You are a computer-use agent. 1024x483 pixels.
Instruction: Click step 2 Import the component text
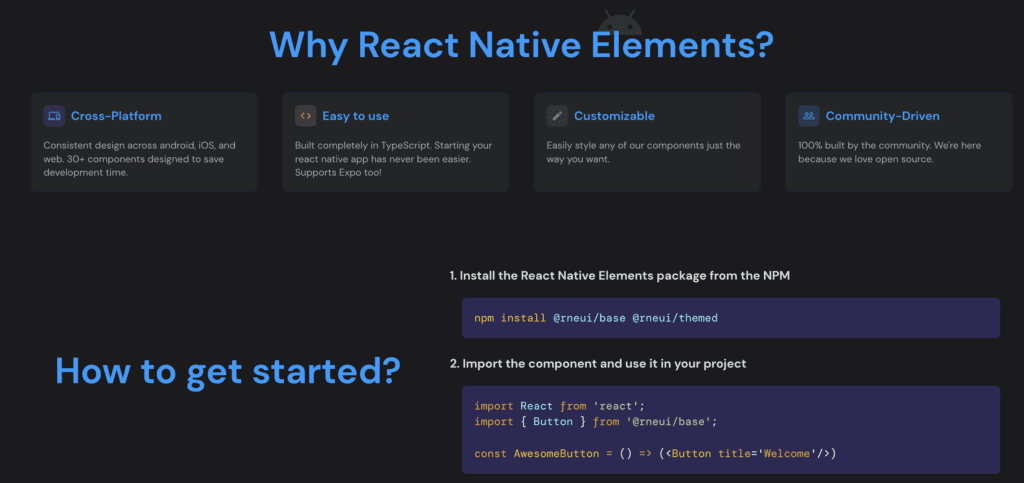click(x=598, y=364)
